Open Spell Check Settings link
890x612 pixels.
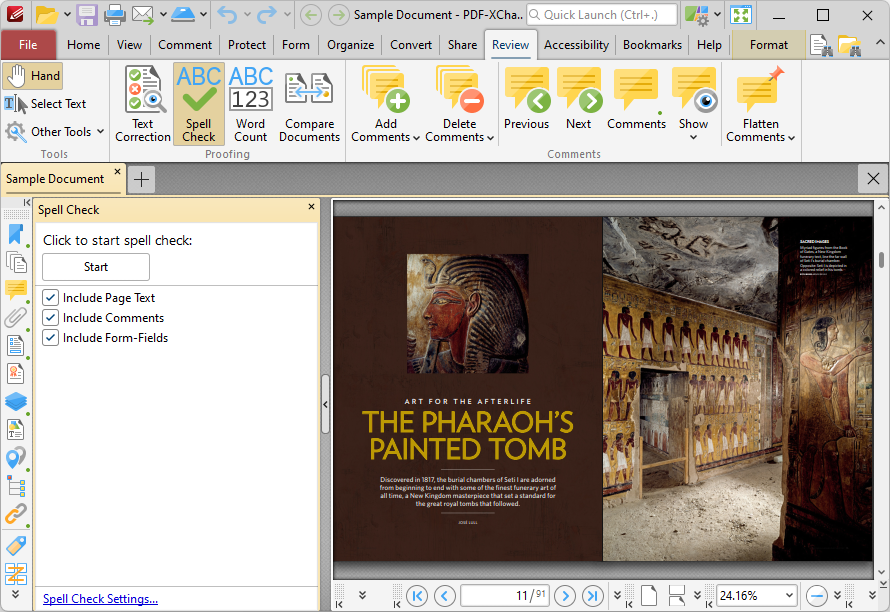(x=100, y=598)
